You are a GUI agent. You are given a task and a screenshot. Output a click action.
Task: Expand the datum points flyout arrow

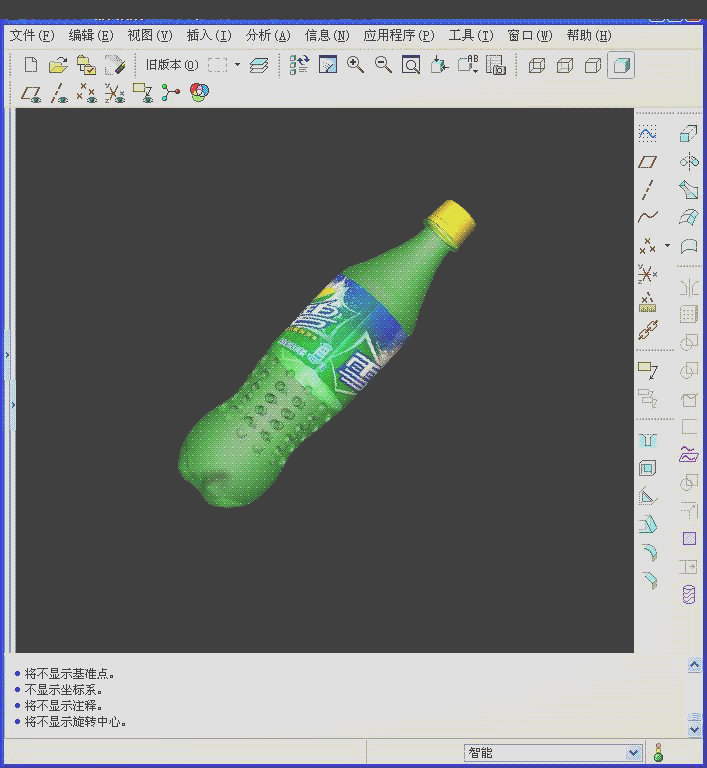pyautogui.click(x=667, y=245)
